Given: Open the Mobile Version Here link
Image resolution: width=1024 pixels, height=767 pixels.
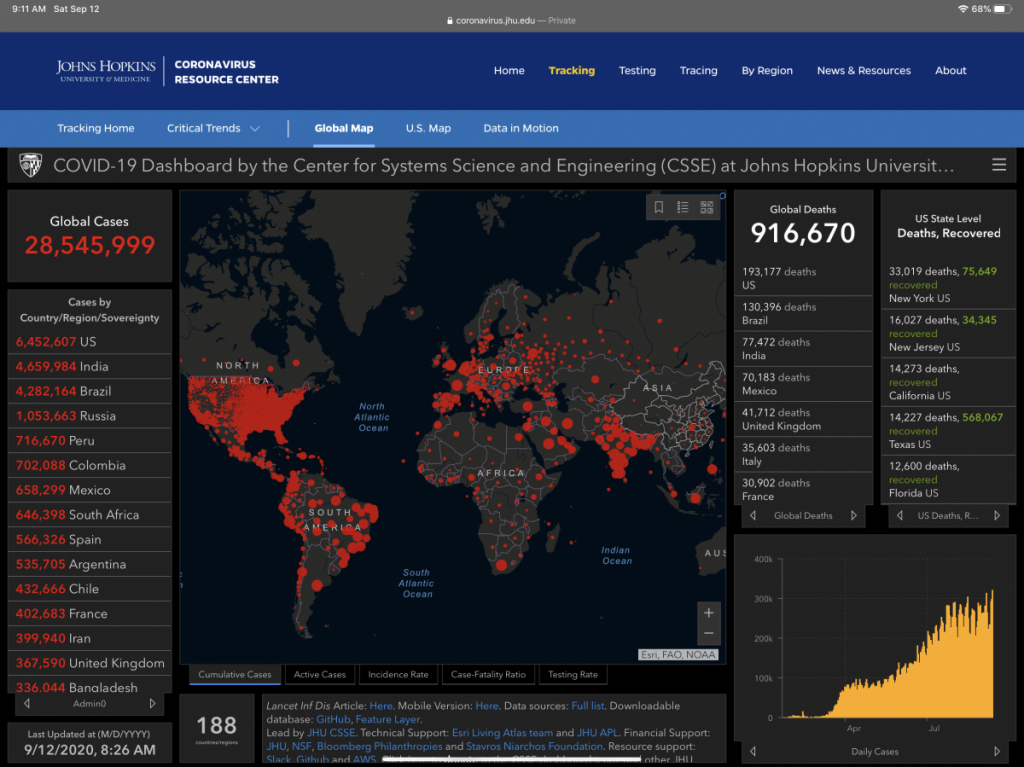Looking at the screenshot, I should (487, 706).
